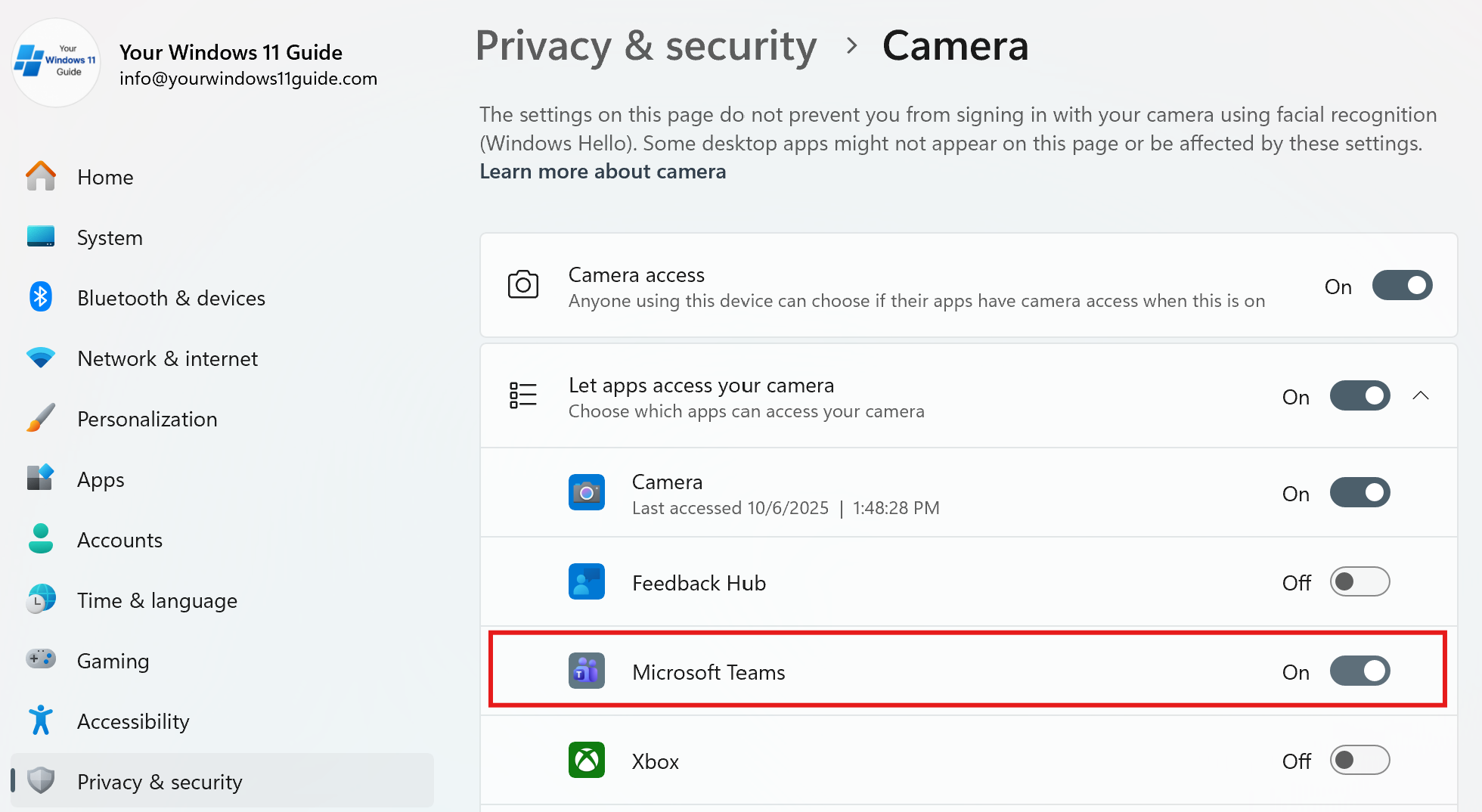Click the Xbox app icon
The image size is (1482, 812).
point(587,760)
